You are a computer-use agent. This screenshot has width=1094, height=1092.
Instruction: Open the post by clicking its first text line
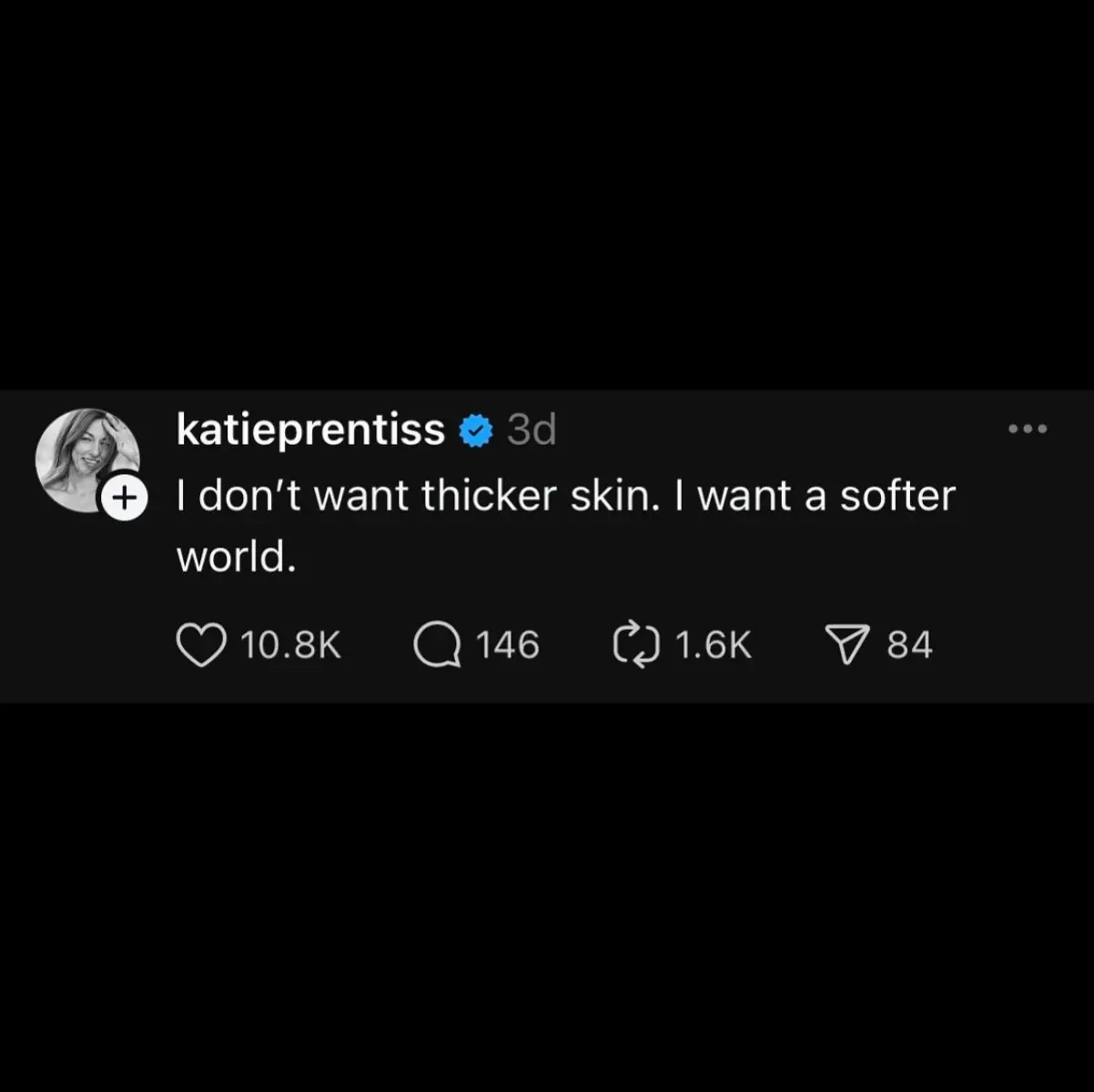click(x=566, y=496)
